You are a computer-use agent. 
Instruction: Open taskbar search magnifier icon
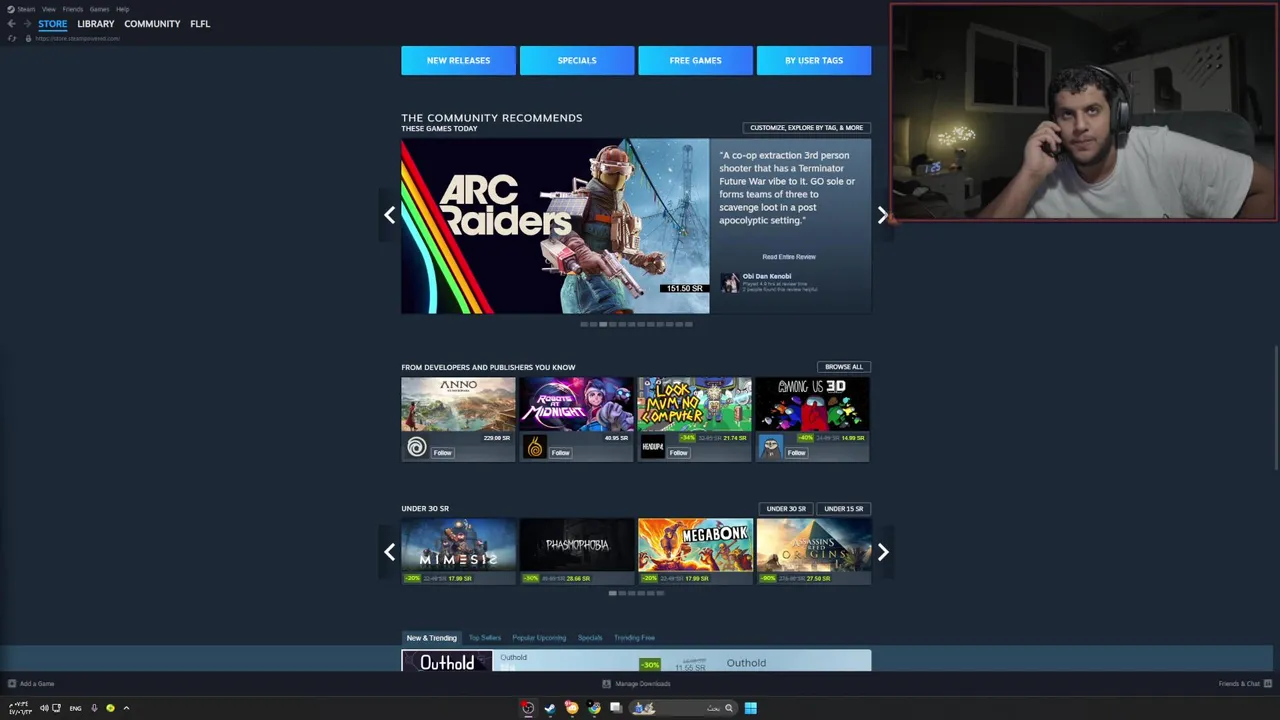point(729,708)
